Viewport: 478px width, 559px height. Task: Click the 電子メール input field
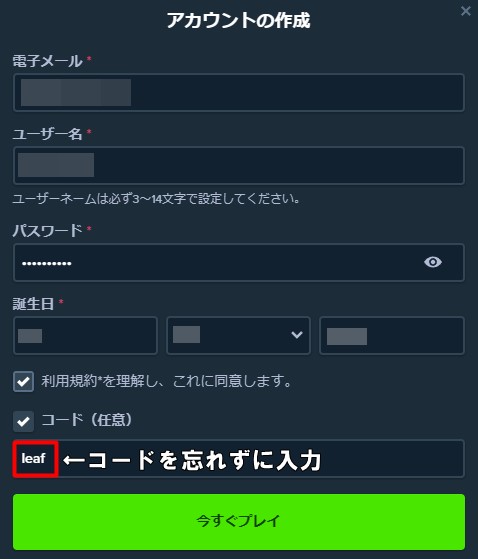(239, 93)
